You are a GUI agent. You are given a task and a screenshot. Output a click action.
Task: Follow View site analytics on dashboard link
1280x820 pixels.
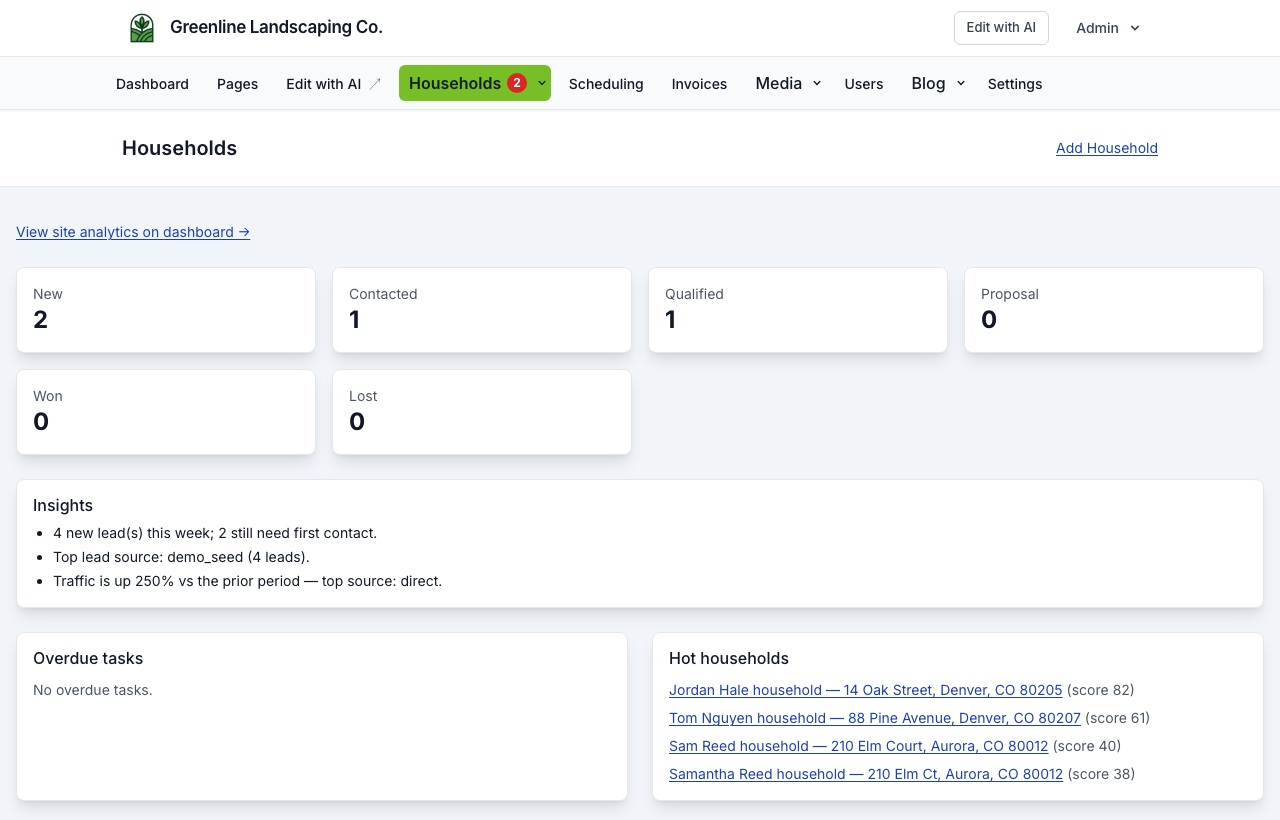tap(133, 232)
